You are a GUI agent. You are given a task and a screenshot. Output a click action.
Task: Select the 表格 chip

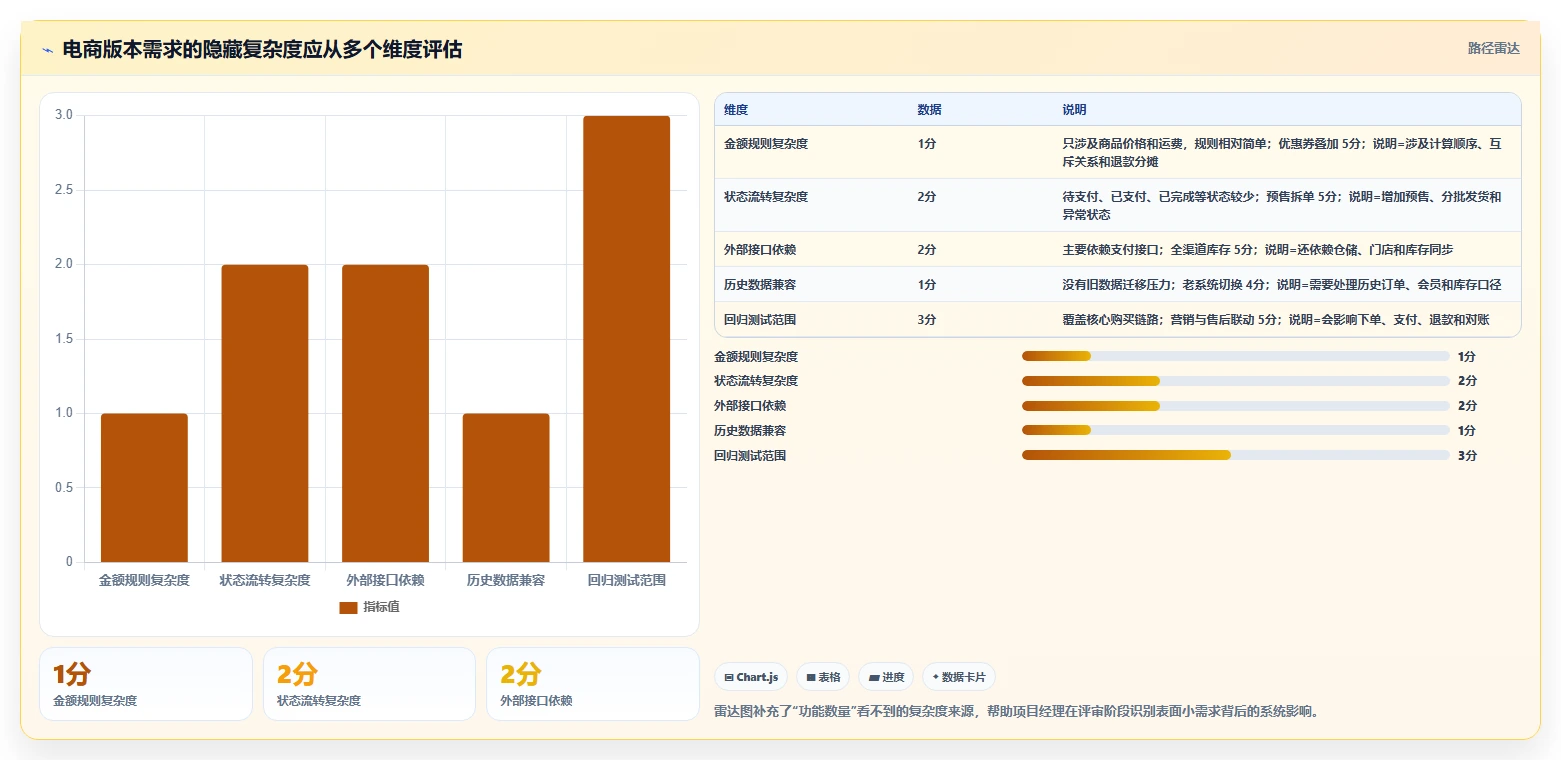(x=823, y=677)
